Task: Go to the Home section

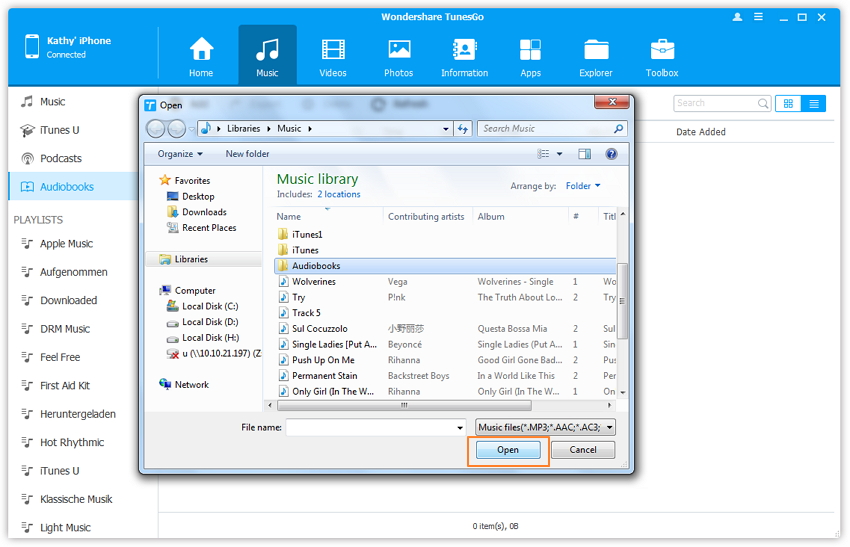Action: (201, 52)
